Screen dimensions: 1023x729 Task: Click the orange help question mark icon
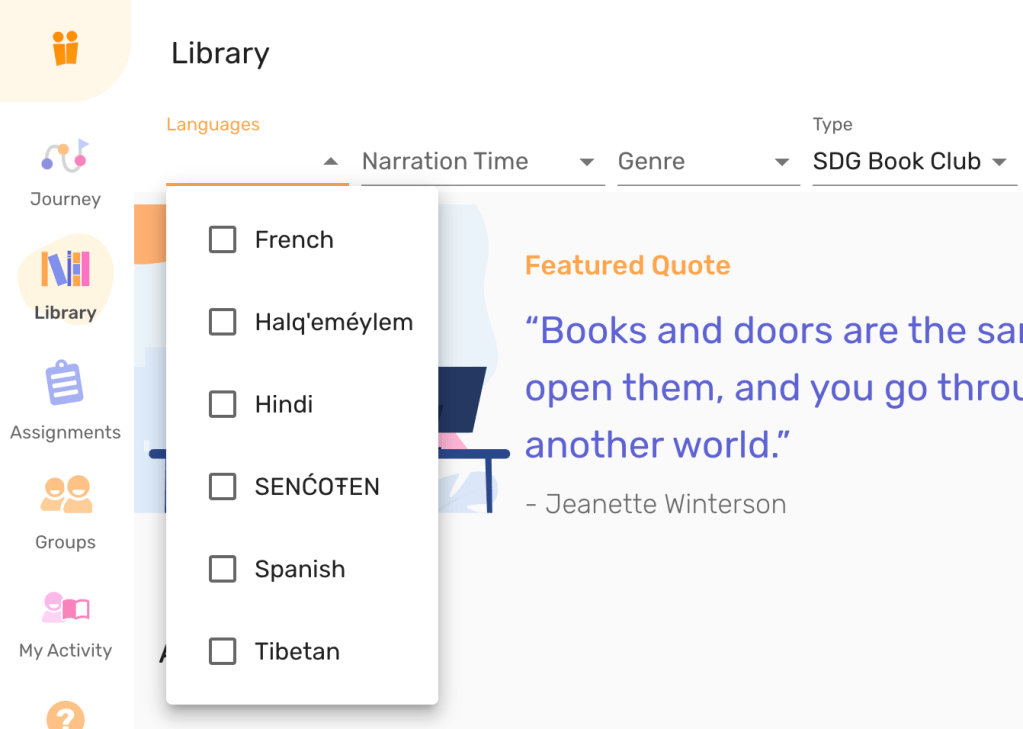65,715
